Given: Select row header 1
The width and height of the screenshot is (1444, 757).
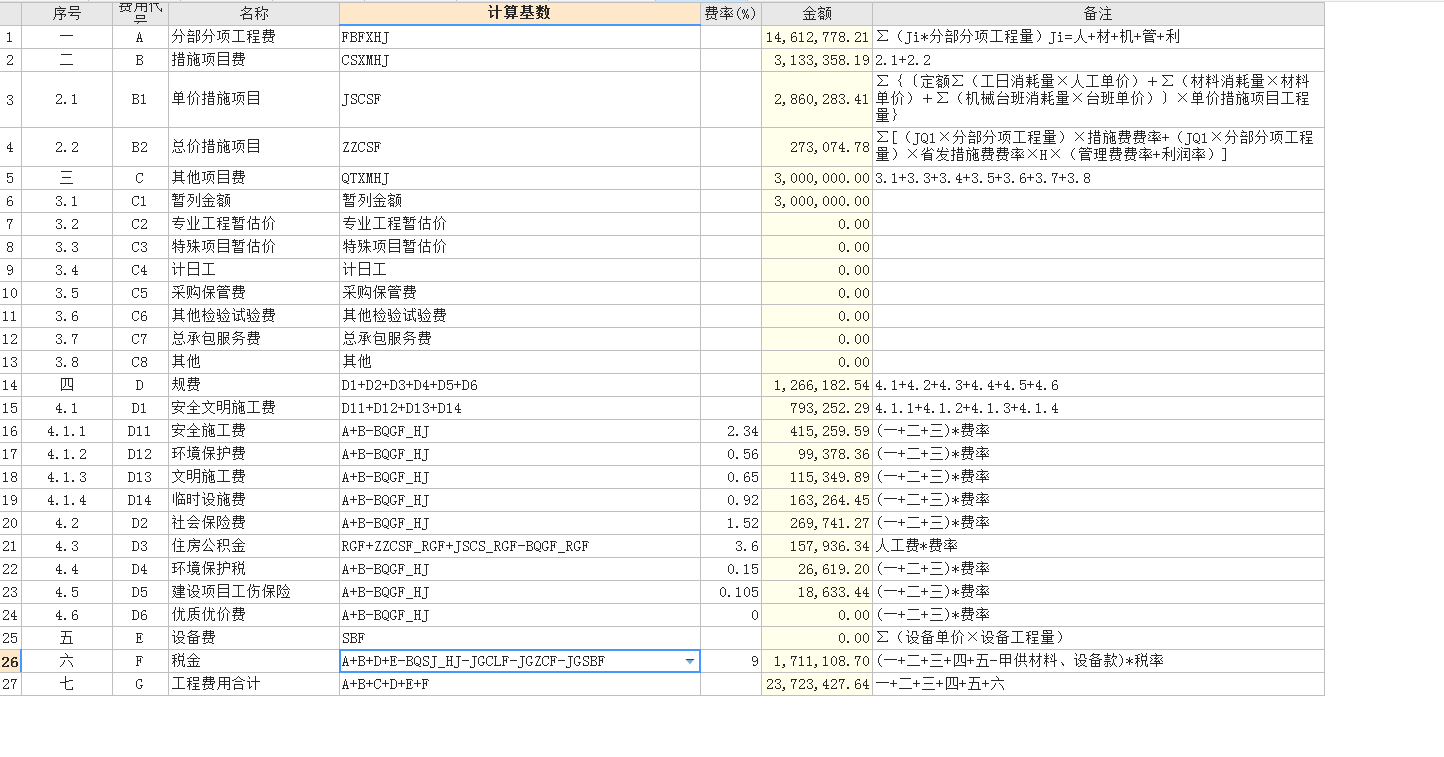Looking at the screenshot, I should point(10,37).
